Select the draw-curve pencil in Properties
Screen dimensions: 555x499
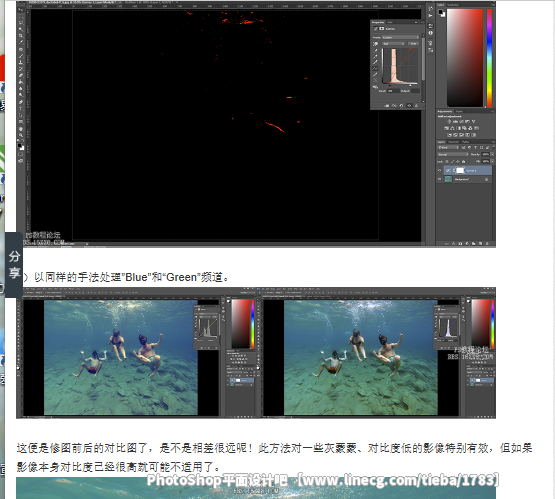click(x=375, y=75)
